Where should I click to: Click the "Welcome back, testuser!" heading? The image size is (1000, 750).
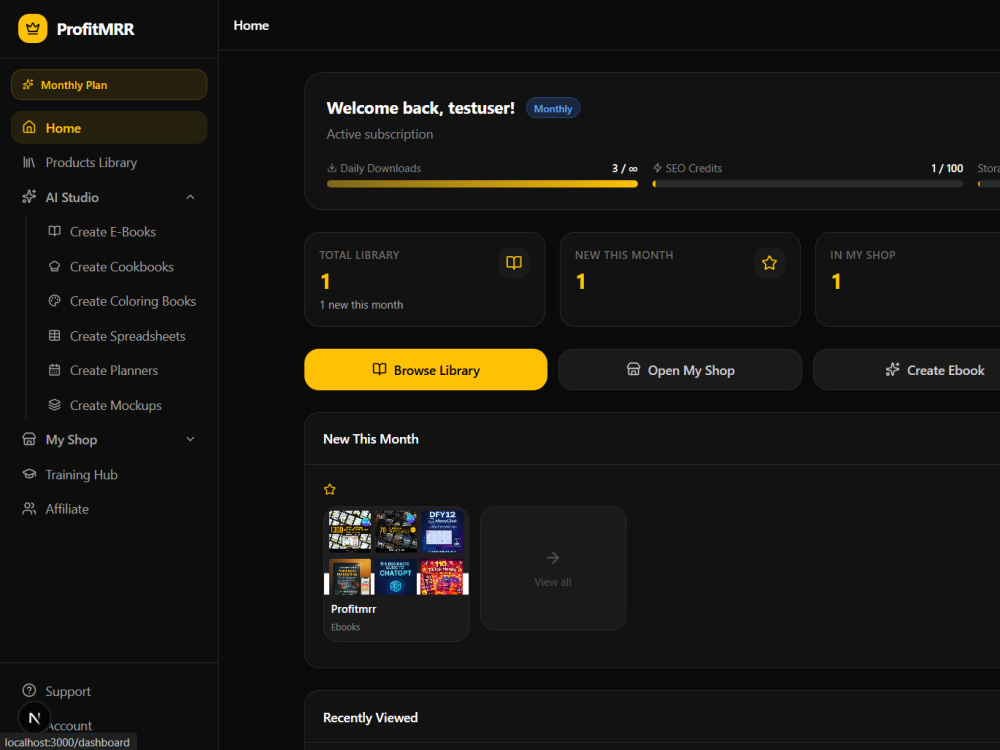coord(420,108)
